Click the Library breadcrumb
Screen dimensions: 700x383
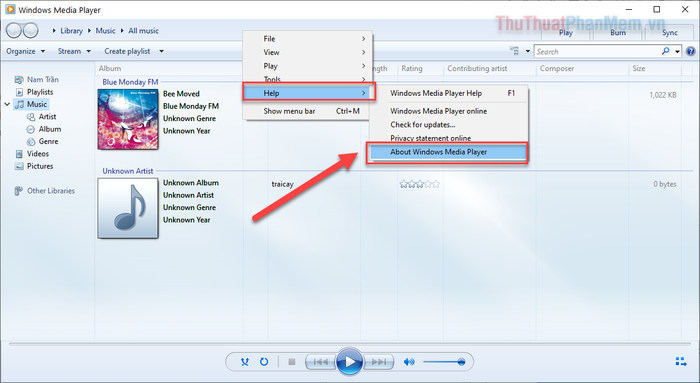[x=71, y=31]
